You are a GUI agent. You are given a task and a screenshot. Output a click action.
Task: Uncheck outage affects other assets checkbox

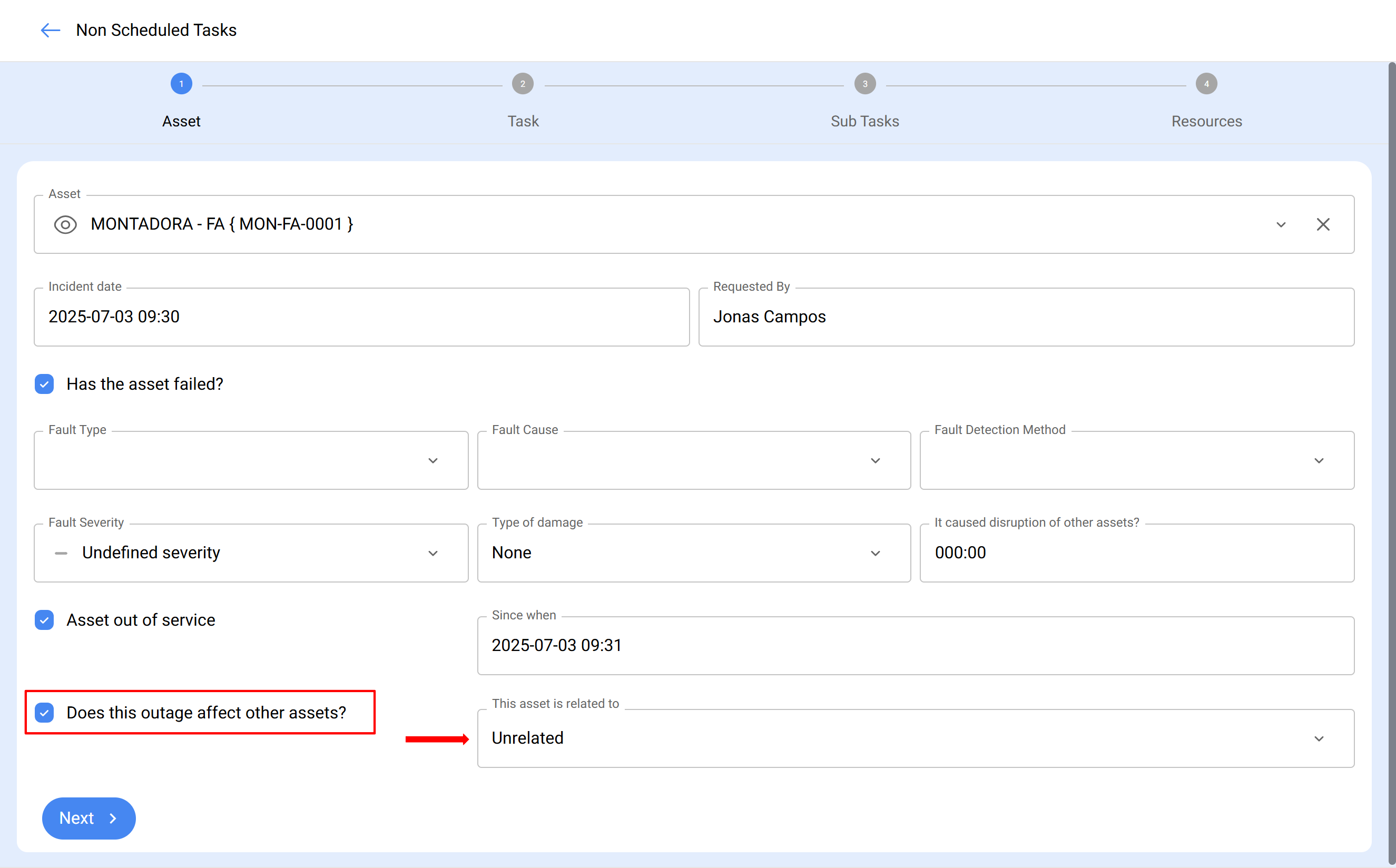[x=44, y=713]
